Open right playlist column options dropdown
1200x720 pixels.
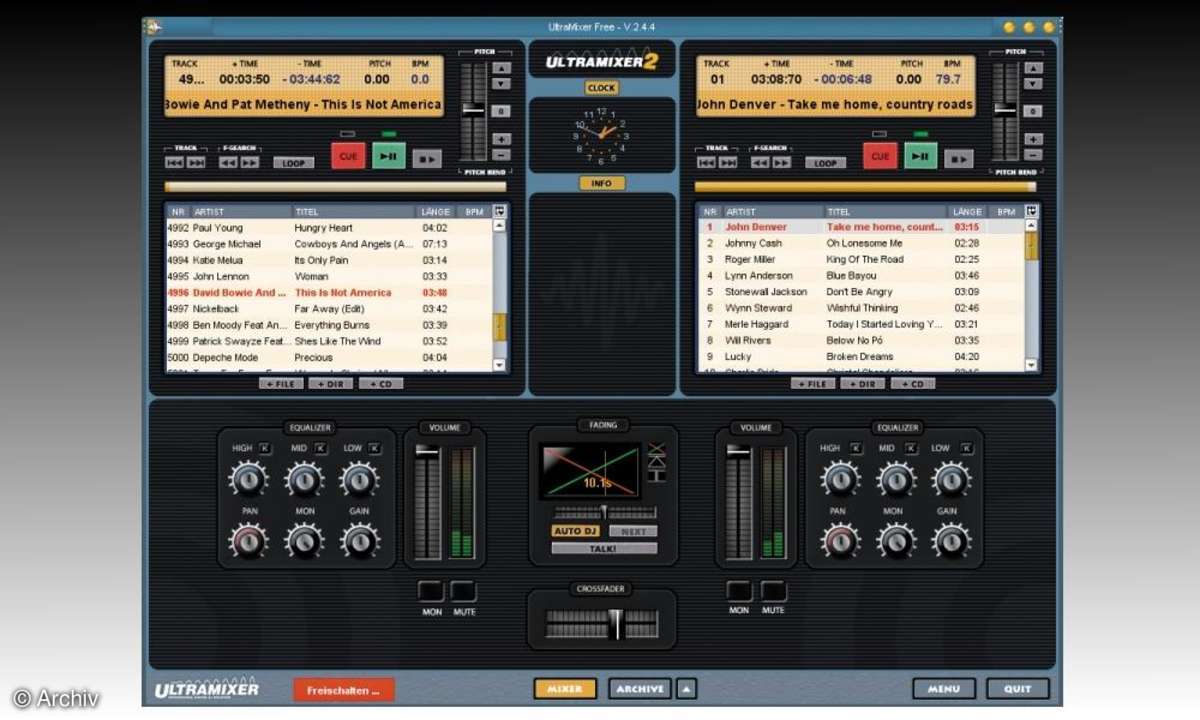tap(1031, 211)
